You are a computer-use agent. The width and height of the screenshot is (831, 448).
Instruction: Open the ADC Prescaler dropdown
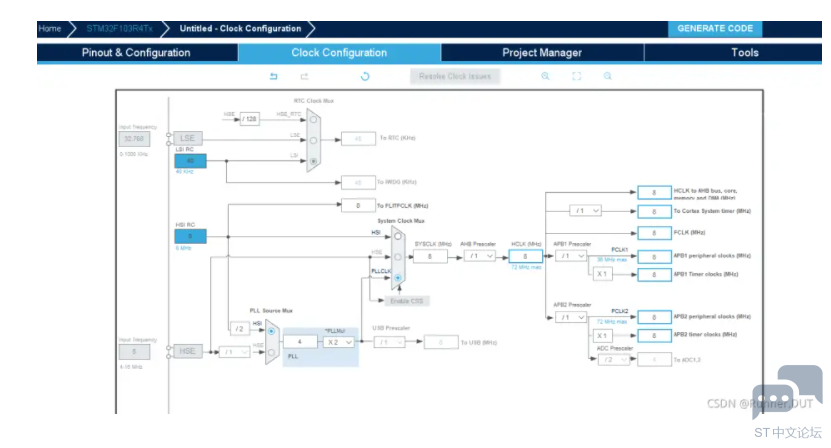click(x=613, y=360)
